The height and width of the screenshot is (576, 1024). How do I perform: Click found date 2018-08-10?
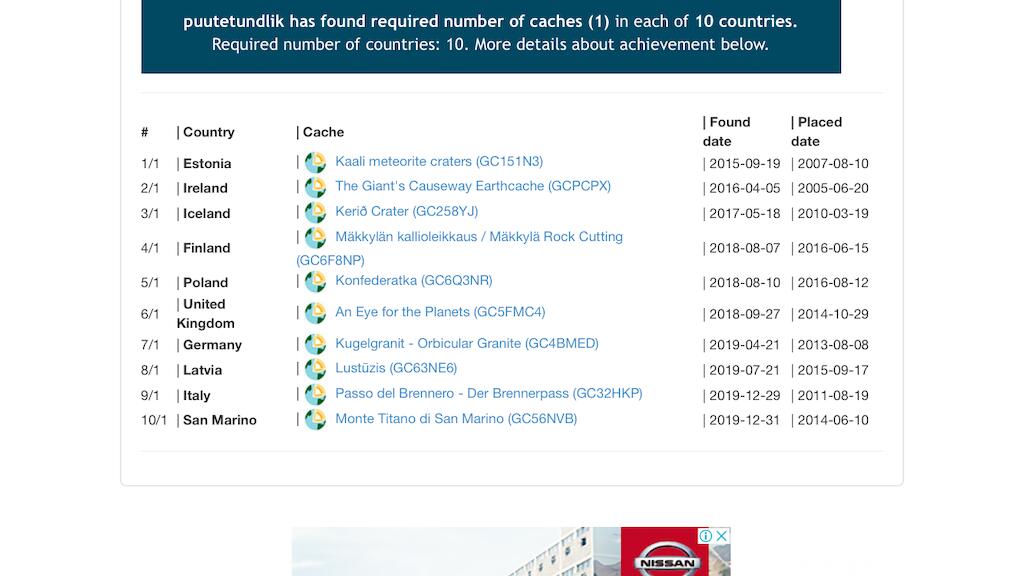(x=744, y=283)
